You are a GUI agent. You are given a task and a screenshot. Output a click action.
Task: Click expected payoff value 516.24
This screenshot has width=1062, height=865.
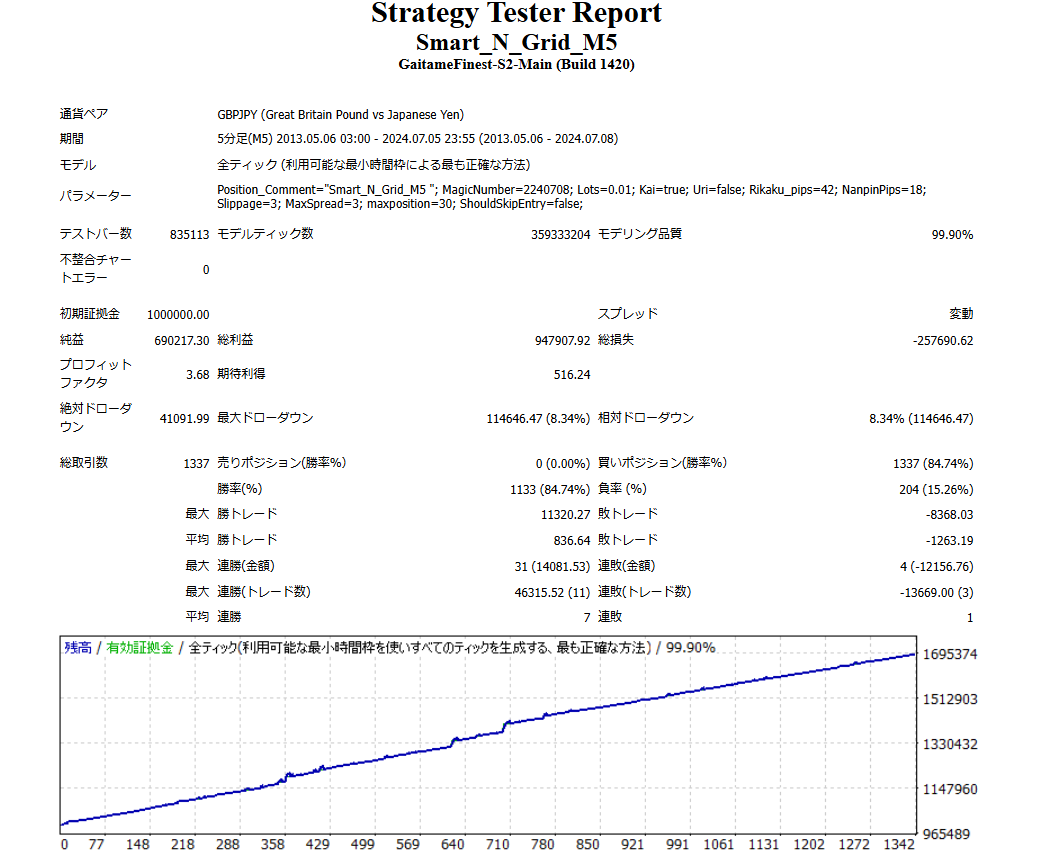(572, 375)
